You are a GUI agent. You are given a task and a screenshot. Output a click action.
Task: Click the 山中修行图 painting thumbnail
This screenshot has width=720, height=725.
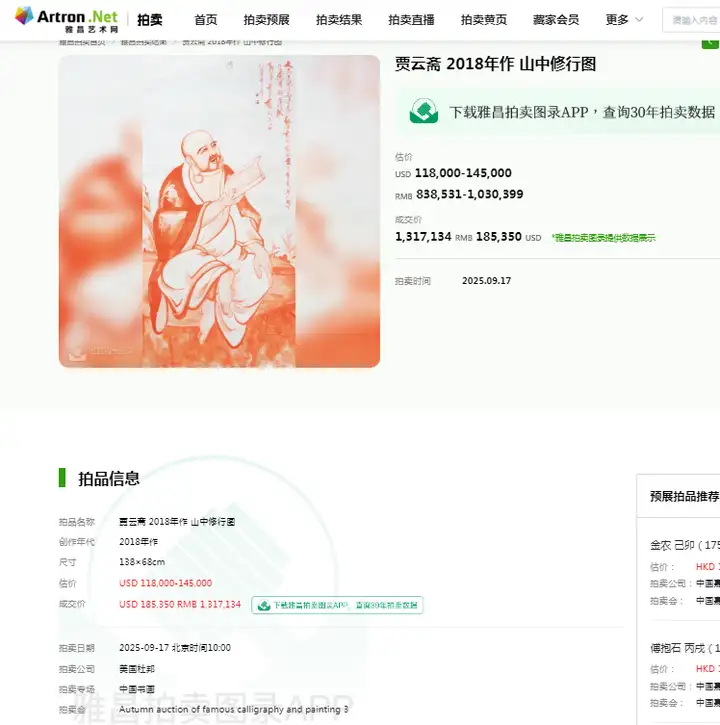pyautogui.click(x=219, y=211)
